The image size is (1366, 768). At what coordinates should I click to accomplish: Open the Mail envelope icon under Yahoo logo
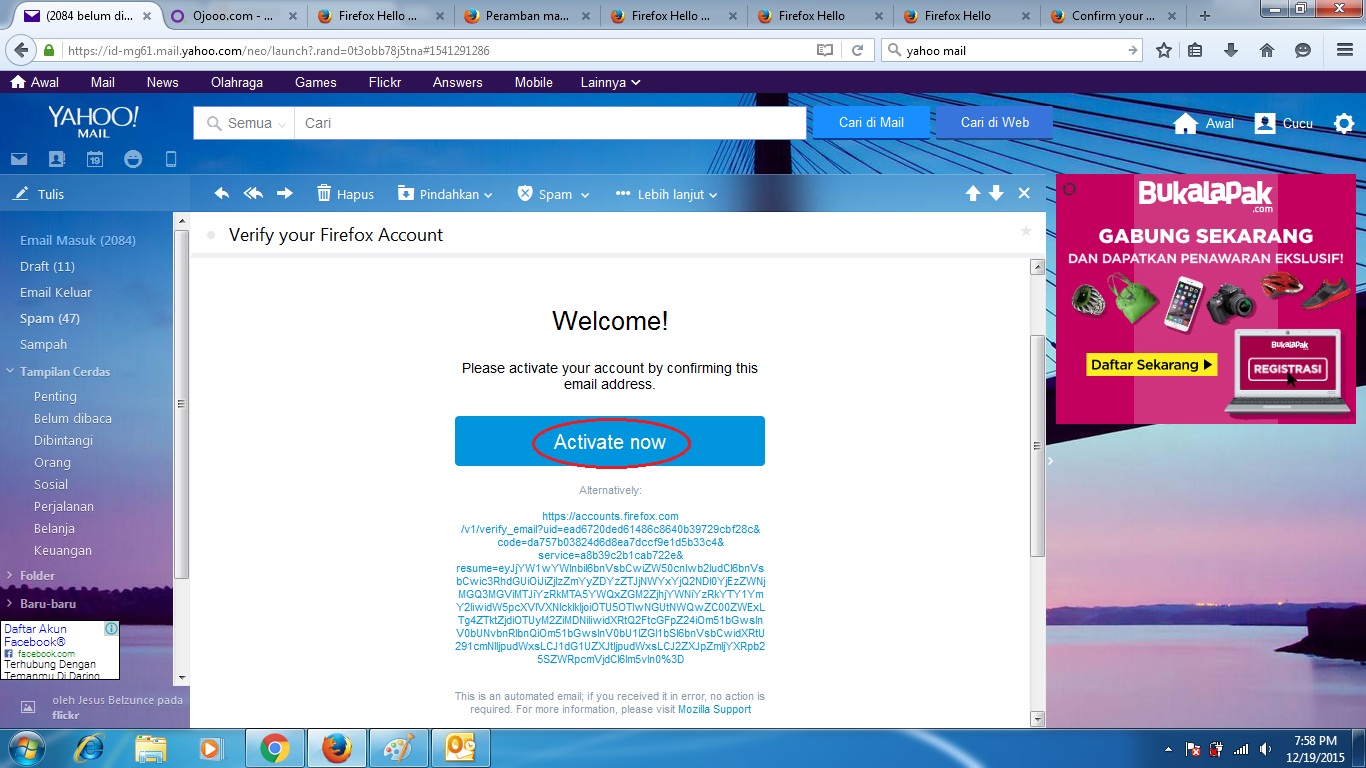pyautogui.click(x=19, y=159)
